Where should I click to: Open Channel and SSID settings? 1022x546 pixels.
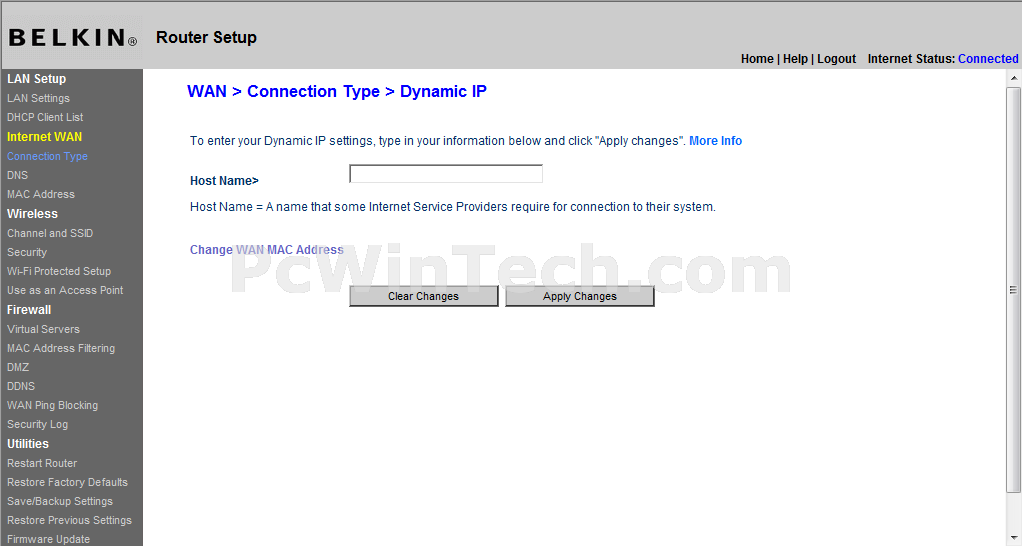50,233
